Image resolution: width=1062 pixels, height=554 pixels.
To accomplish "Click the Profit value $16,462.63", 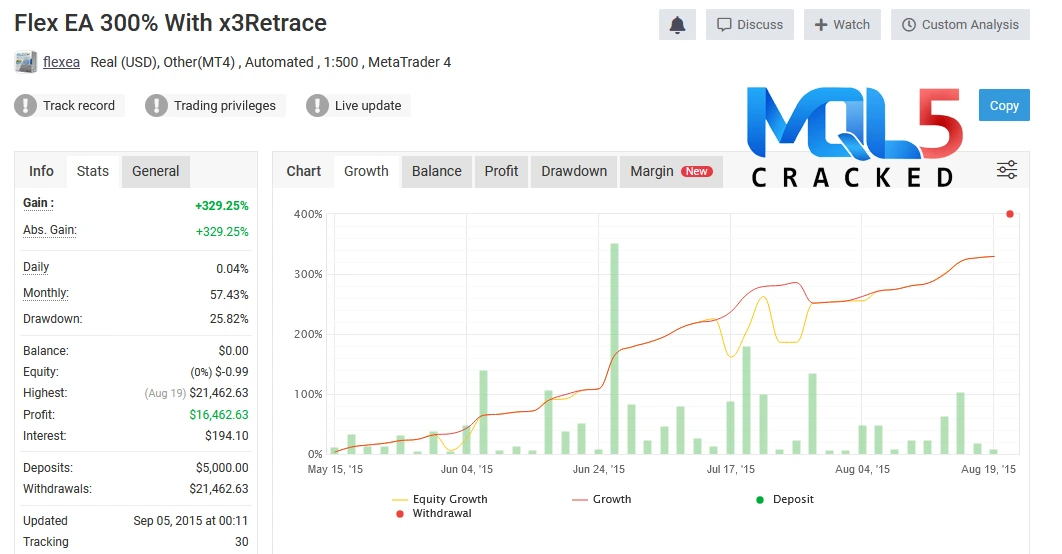I will (219, 414).
